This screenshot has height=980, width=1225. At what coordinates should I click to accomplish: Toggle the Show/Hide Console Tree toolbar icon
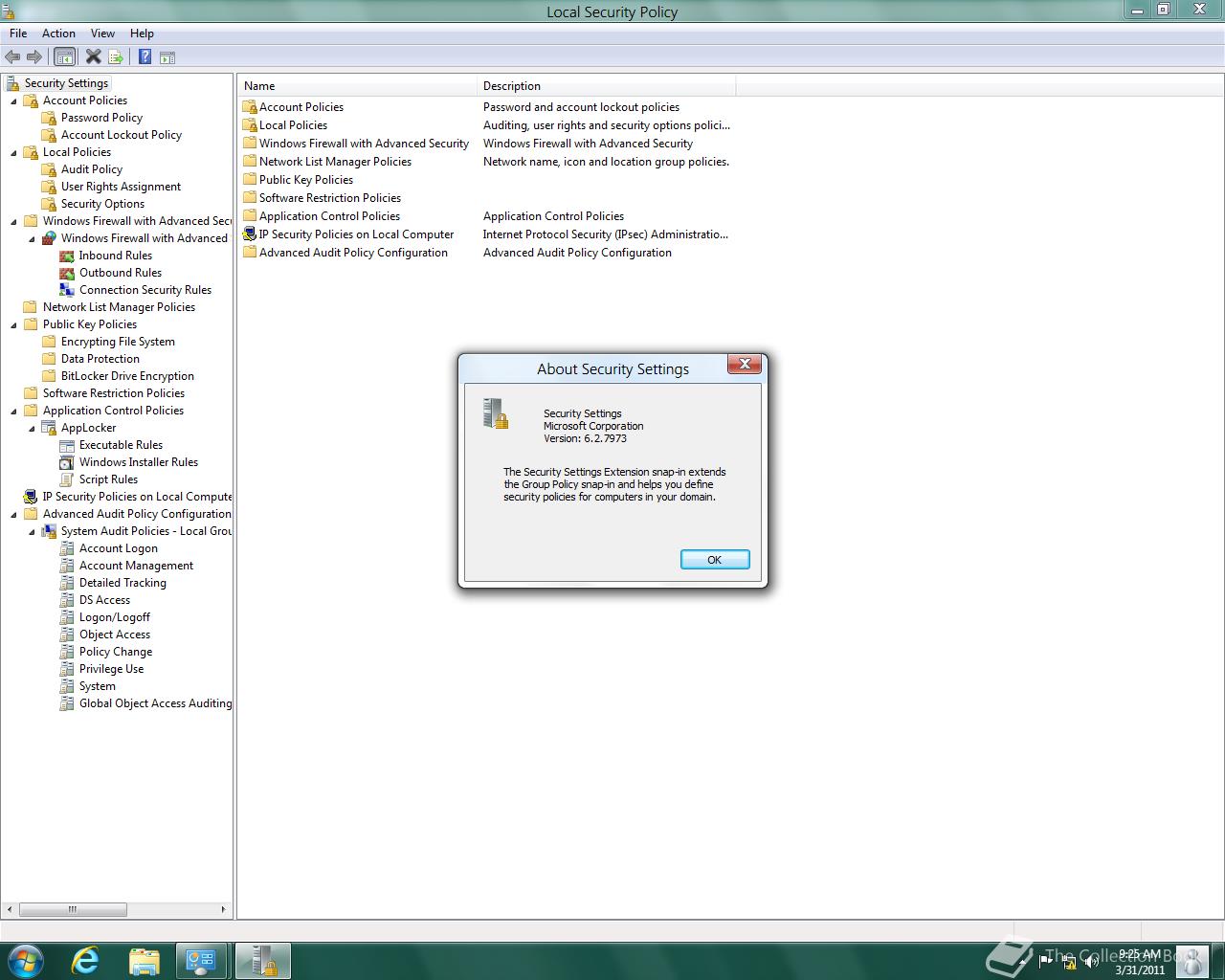click(64, 57)
